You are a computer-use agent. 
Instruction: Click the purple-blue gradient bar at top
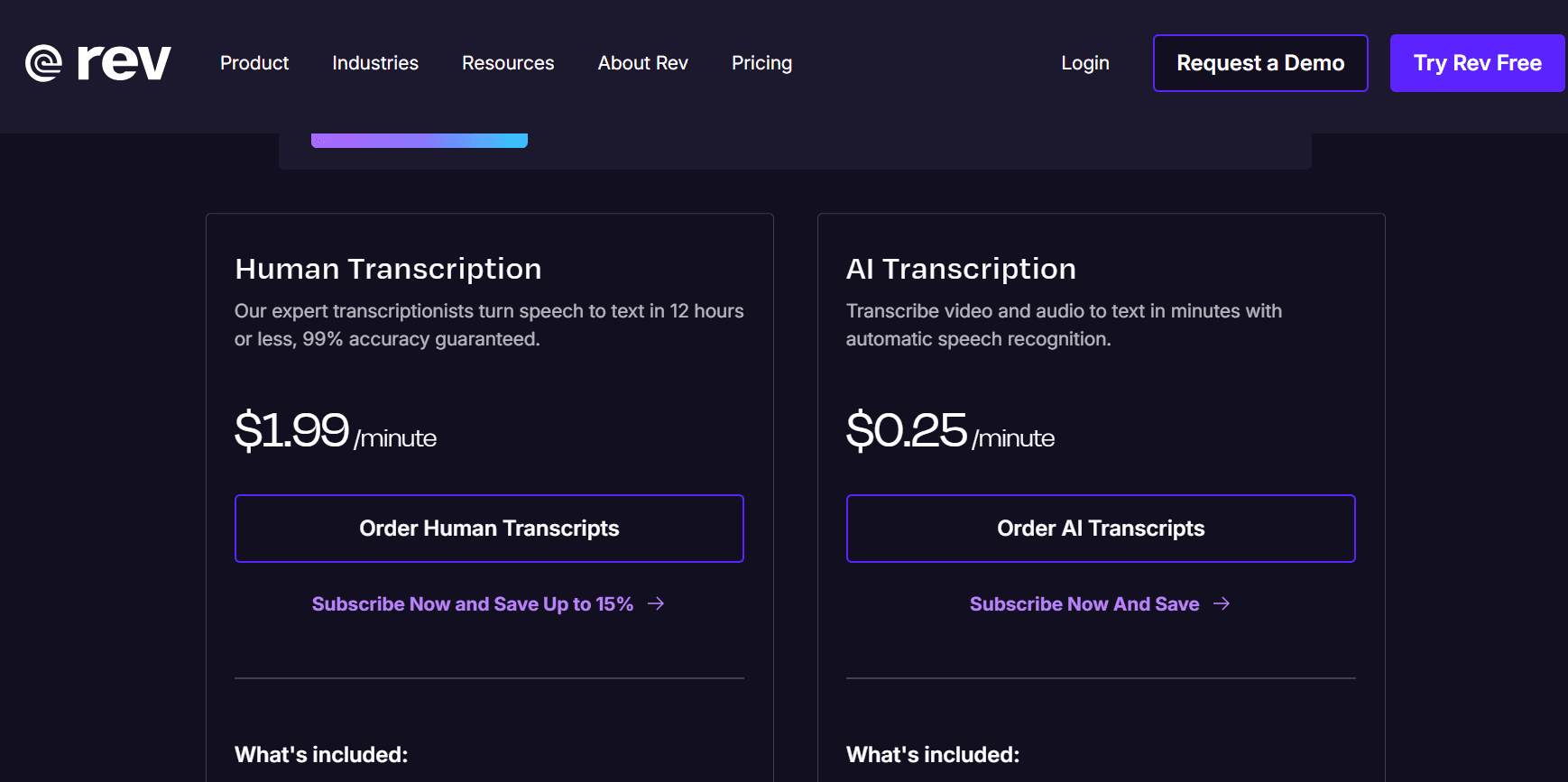[420, 141]
